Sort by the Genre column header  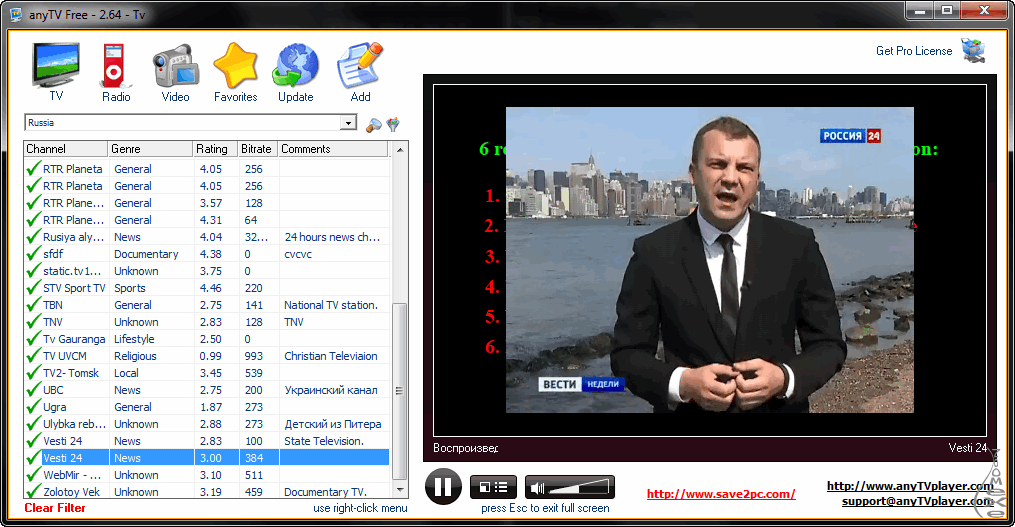[151, 149]
